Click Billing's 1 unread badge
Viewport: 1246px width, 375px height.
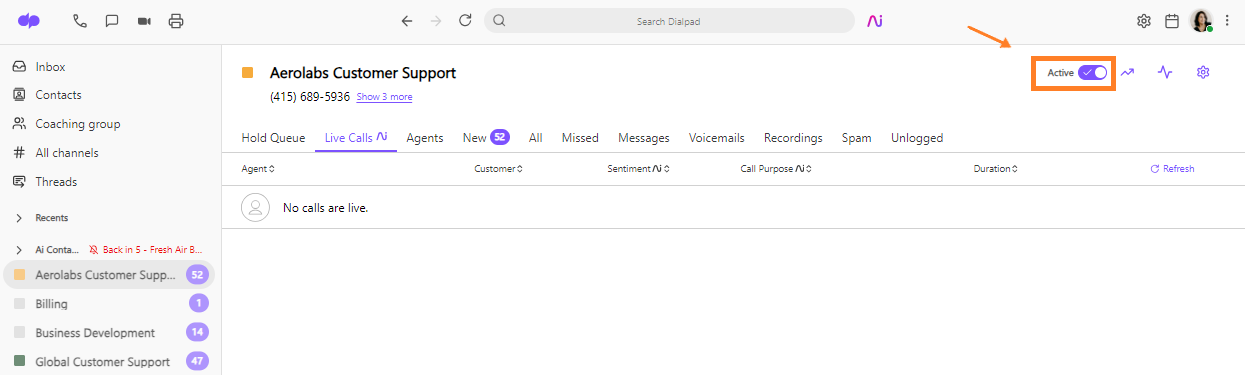[198, 303]
